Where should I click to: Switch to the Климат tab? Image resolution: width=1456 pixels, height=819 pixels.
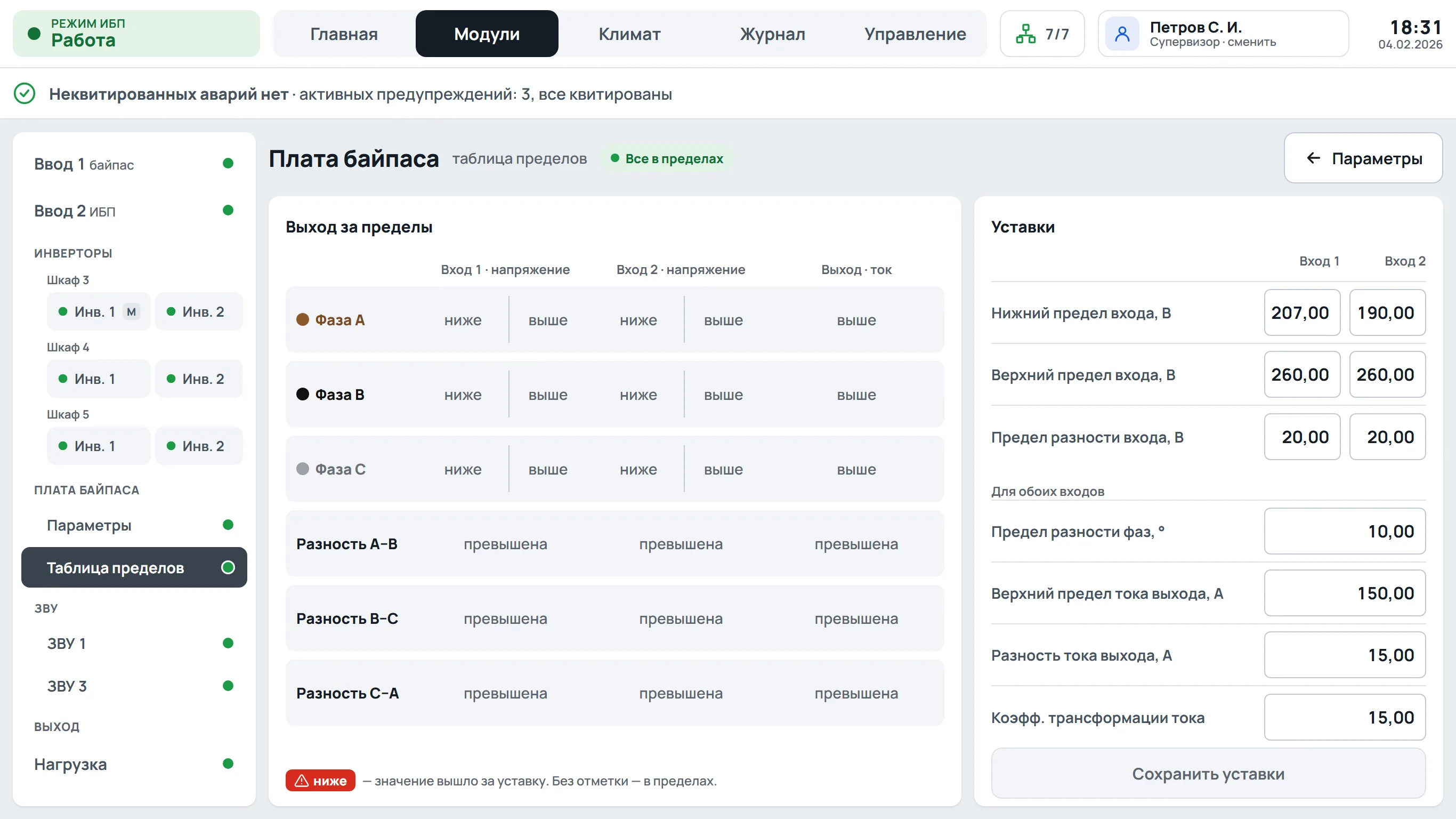coord(629,34)
